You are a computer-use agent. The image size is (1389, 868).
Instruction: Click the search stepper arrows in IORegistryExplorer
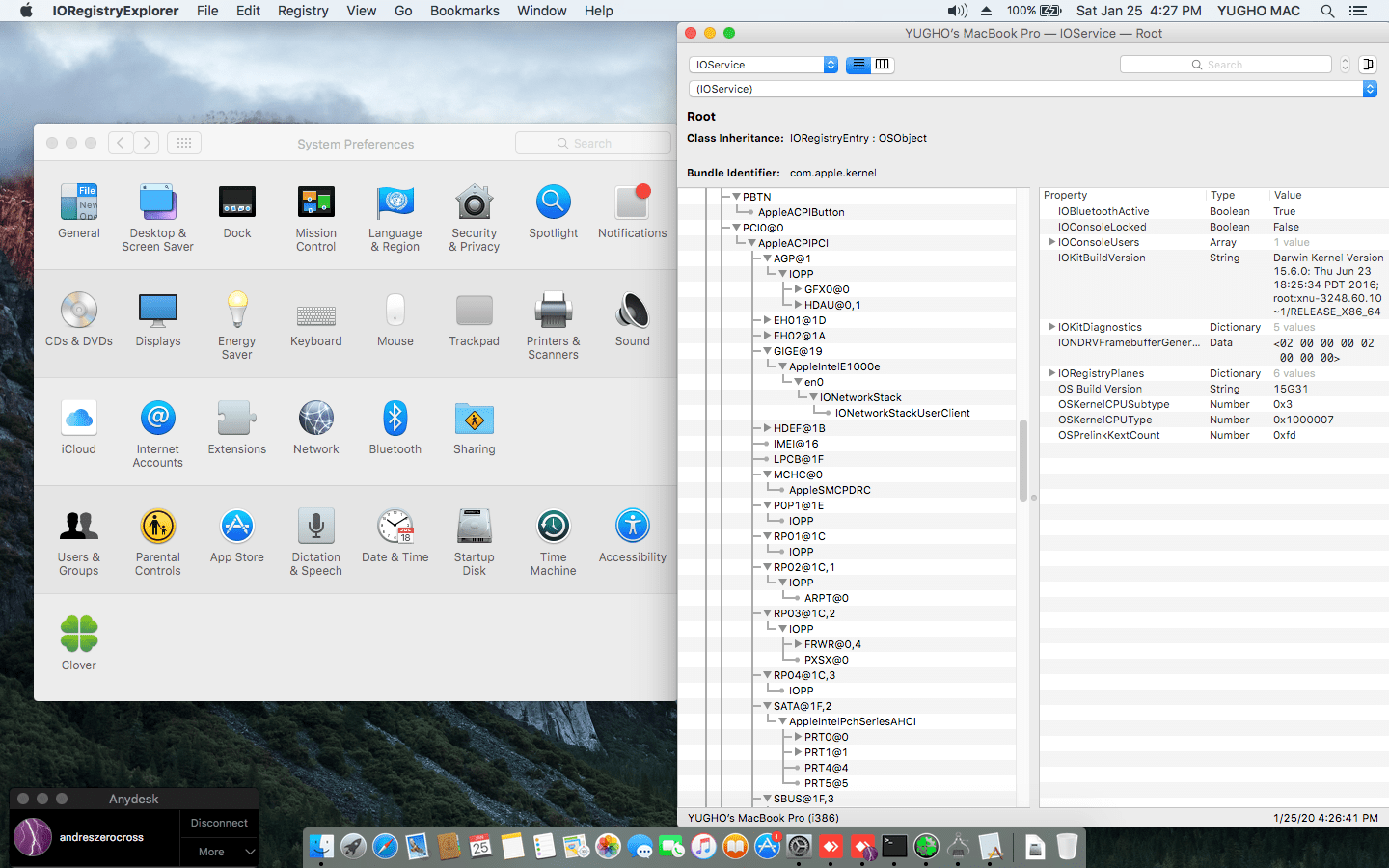(1345, 65)
